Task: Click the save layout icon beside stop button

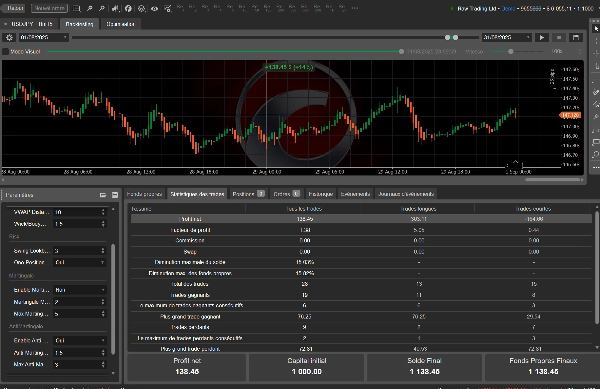Action: [x=576, y=37]
